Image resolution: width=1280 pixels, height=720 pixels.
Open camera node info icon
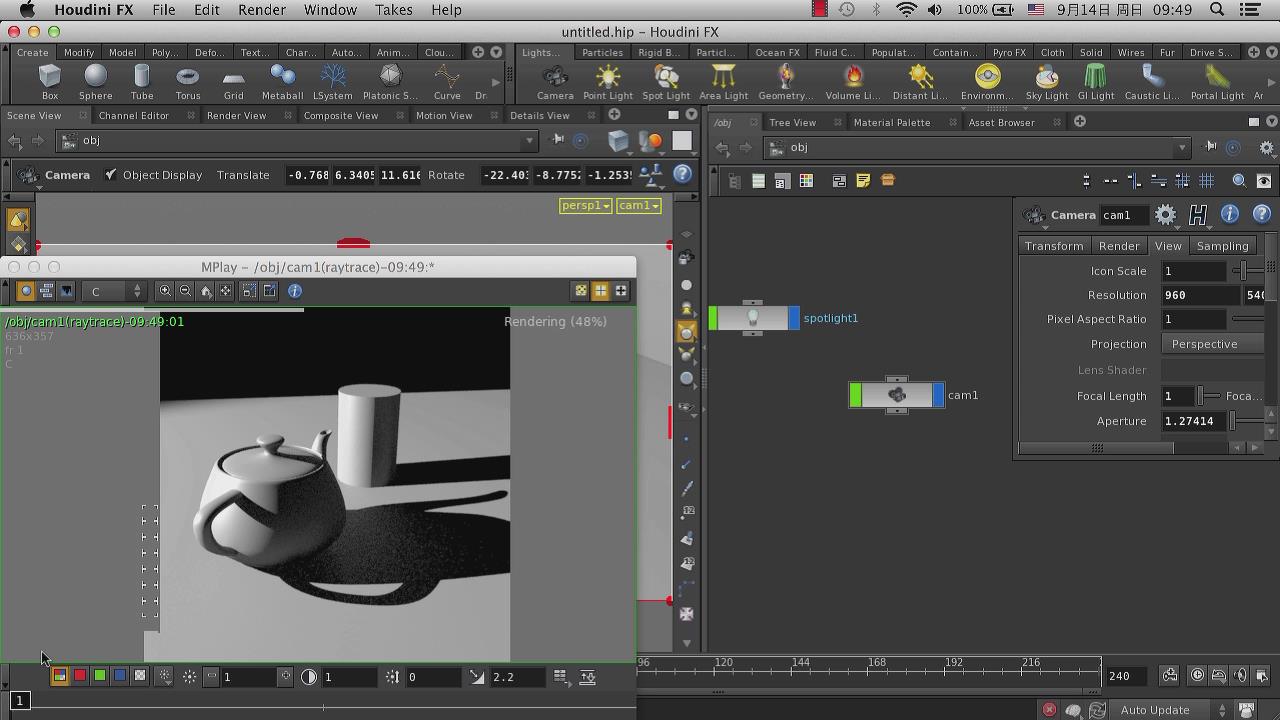click(1230, 214)
